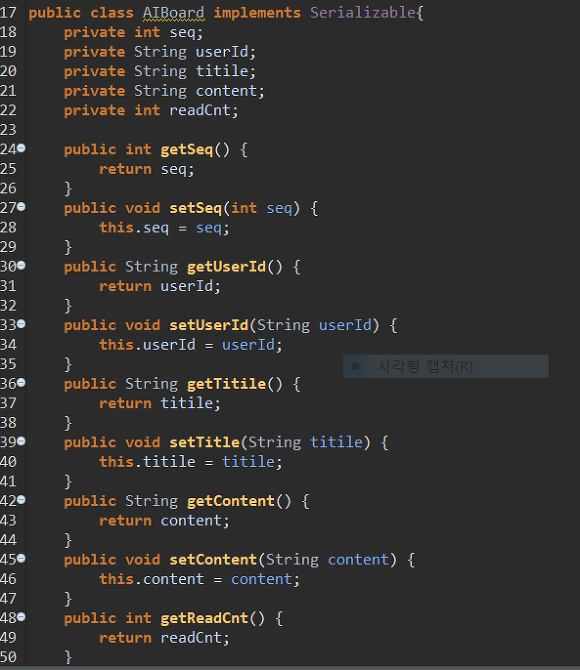580x670 pixels.
Task: Click the 'String content' parameter in setContent
Action: 327,559
